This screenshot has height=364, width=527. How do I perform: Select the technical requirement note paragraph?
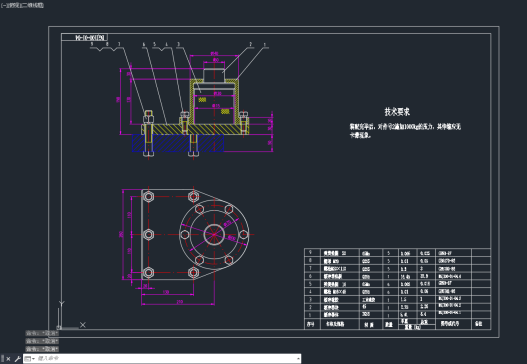point(405,131)
